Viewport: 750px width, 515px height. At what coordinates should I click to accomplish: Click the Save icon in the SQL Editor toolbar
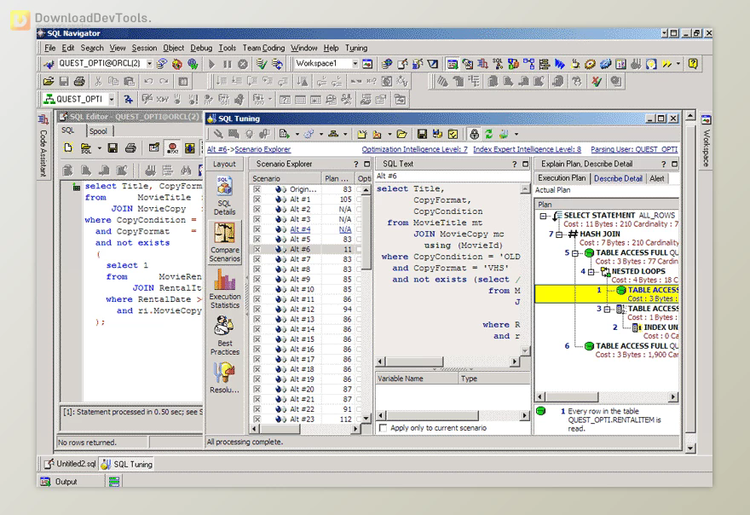(112, 148)
